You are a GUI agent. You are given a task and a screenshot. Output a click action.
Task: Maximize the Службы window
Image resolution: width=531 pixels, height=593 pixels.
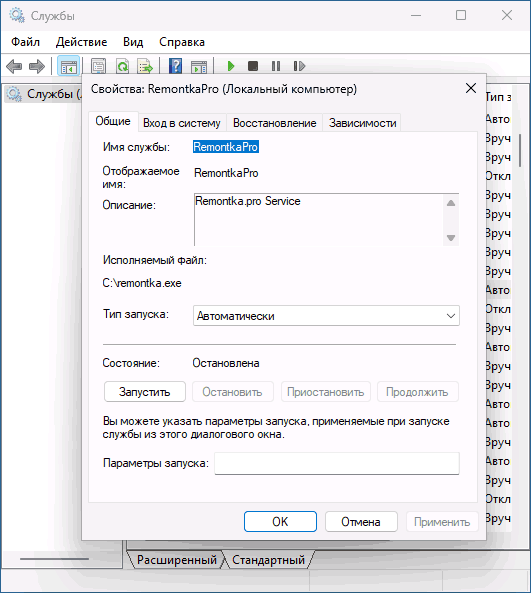[461, 16]
